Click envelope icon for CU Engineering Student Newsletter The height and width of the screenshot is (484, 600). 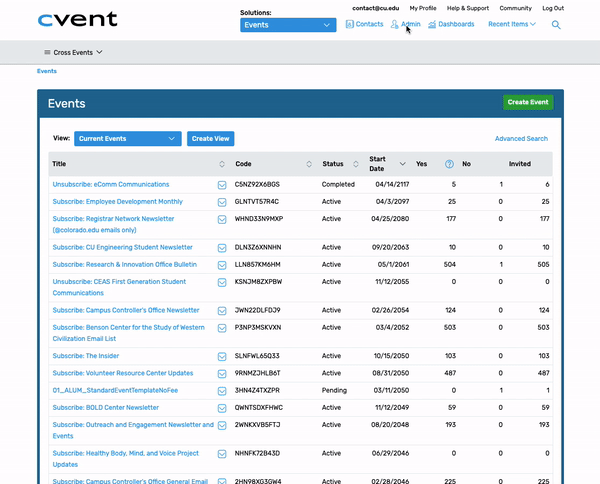pyautogui.click(x=222, y=248)
